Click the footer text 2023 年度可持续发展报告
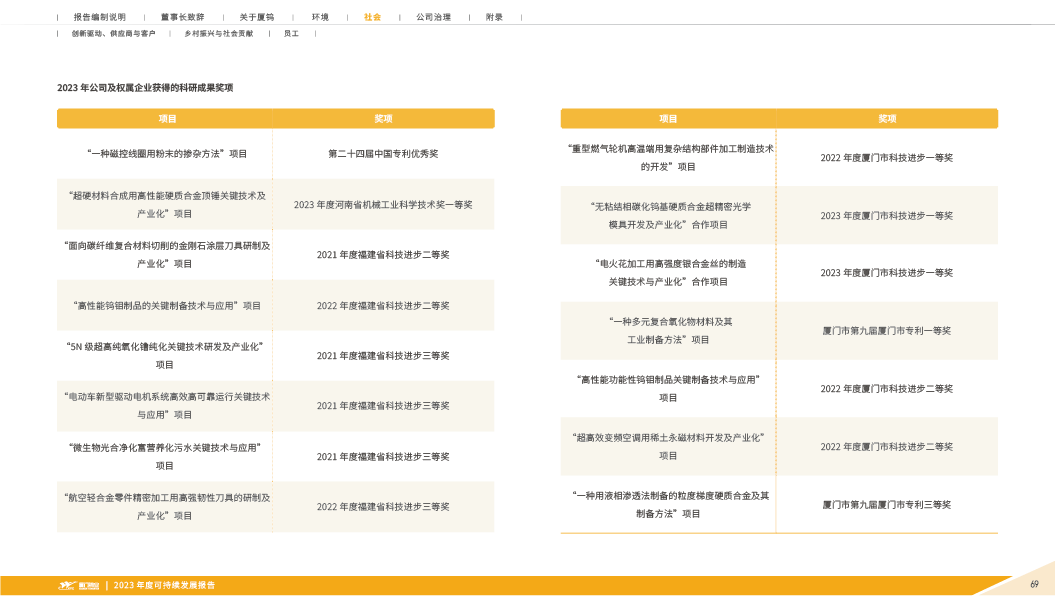 164,585
